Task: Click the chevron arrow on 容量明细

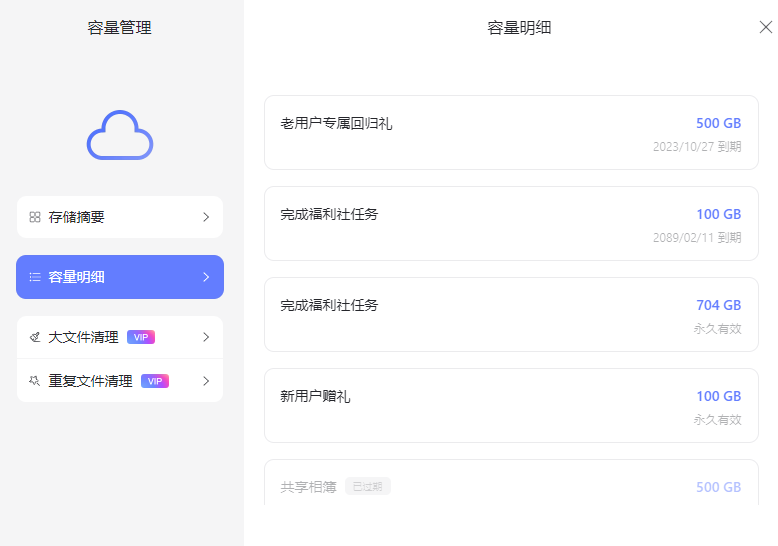Action: pos(206,277)
